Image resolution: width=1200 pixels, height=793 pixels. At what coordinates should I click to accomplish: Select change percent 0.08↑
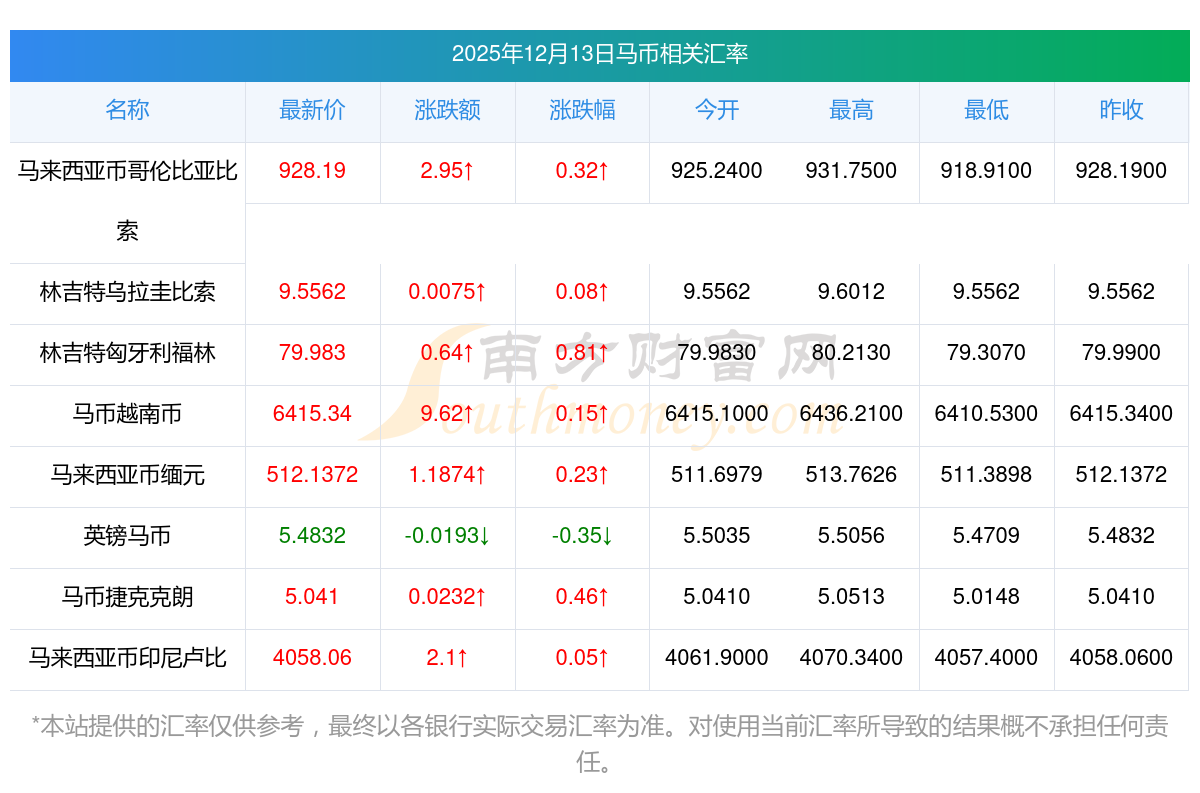(582, 292)
